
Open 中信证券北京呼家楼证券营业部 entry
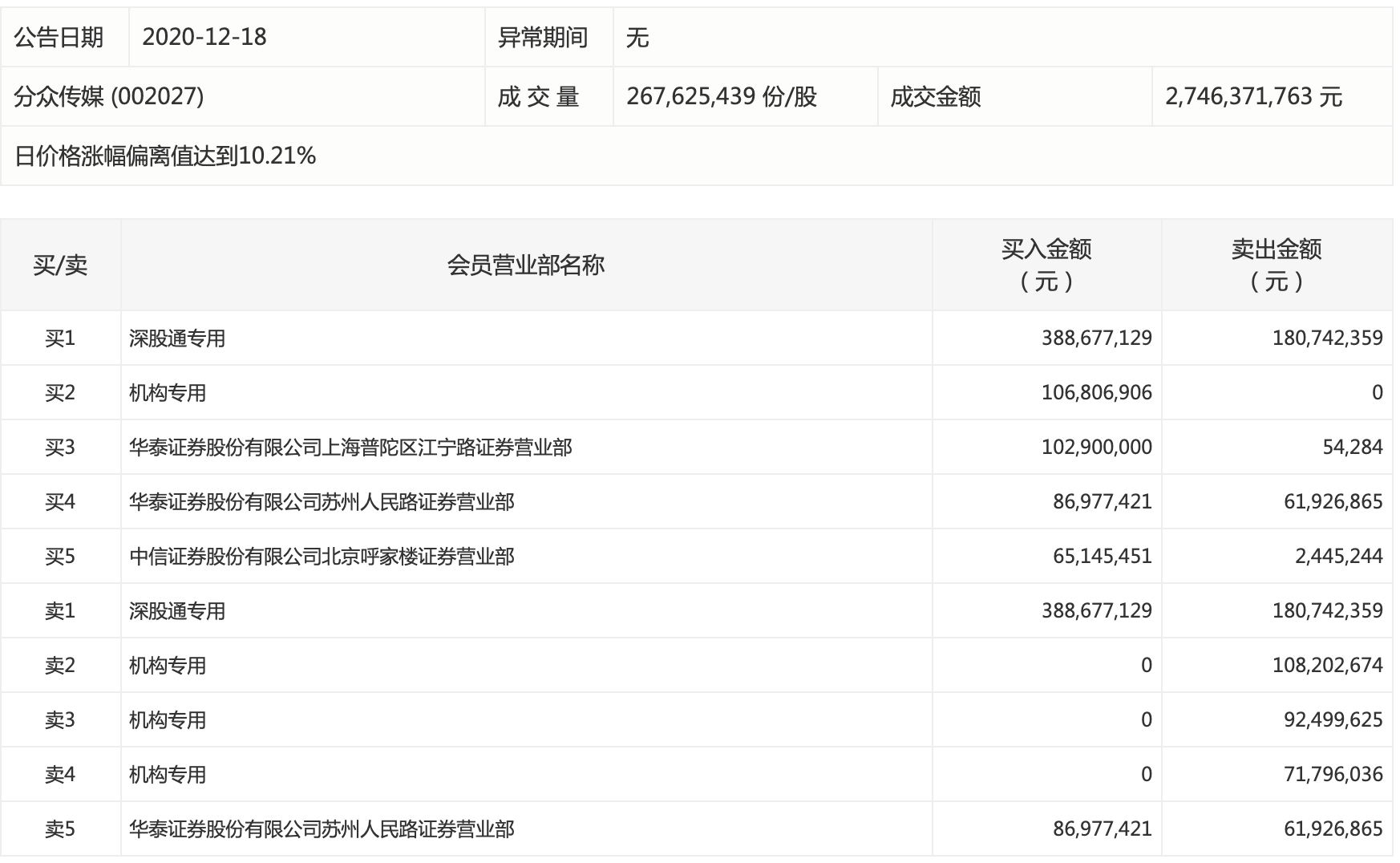click(x=322, y=557)
